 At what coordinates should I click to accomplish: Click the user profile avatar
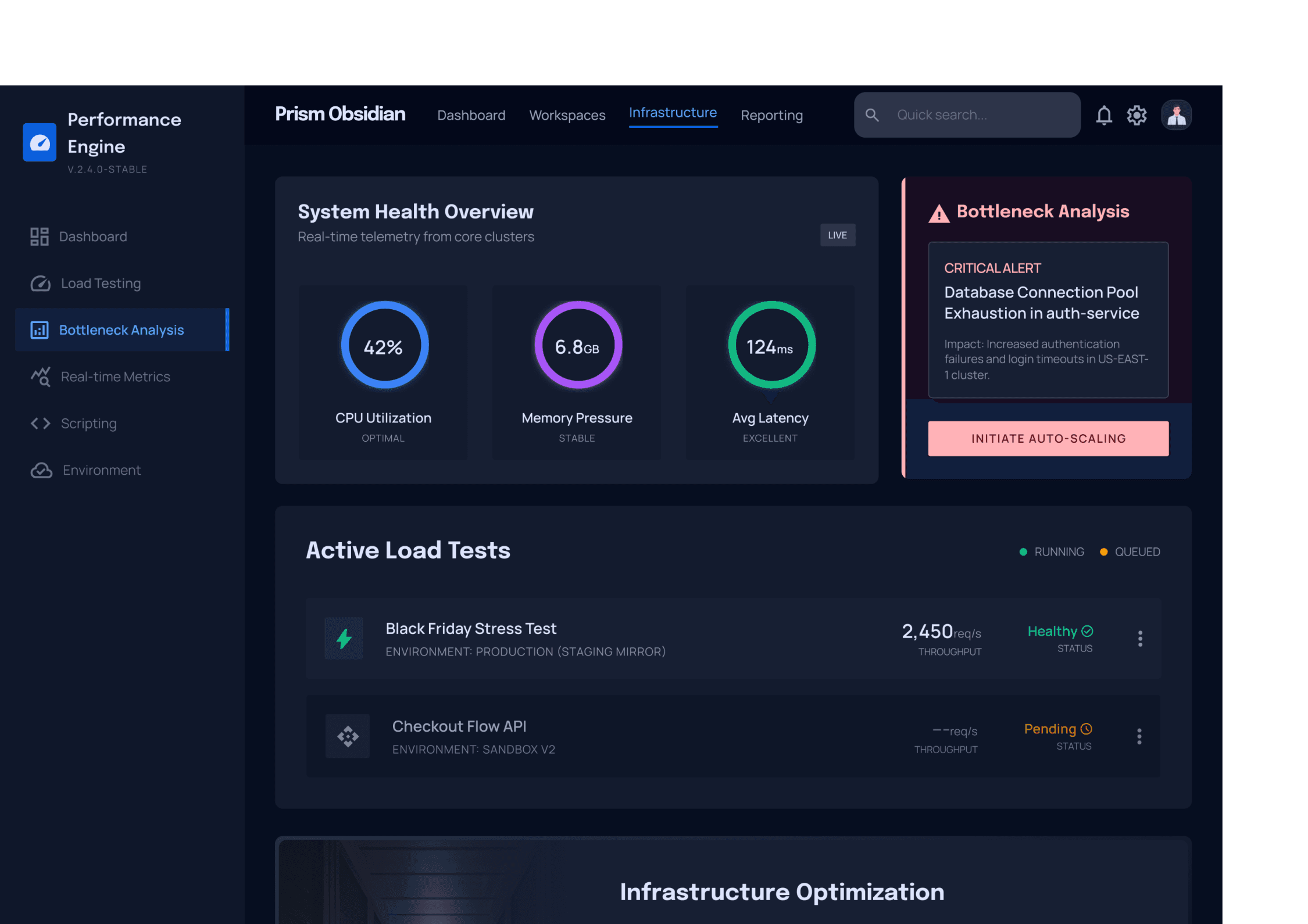coord(1176,115)
